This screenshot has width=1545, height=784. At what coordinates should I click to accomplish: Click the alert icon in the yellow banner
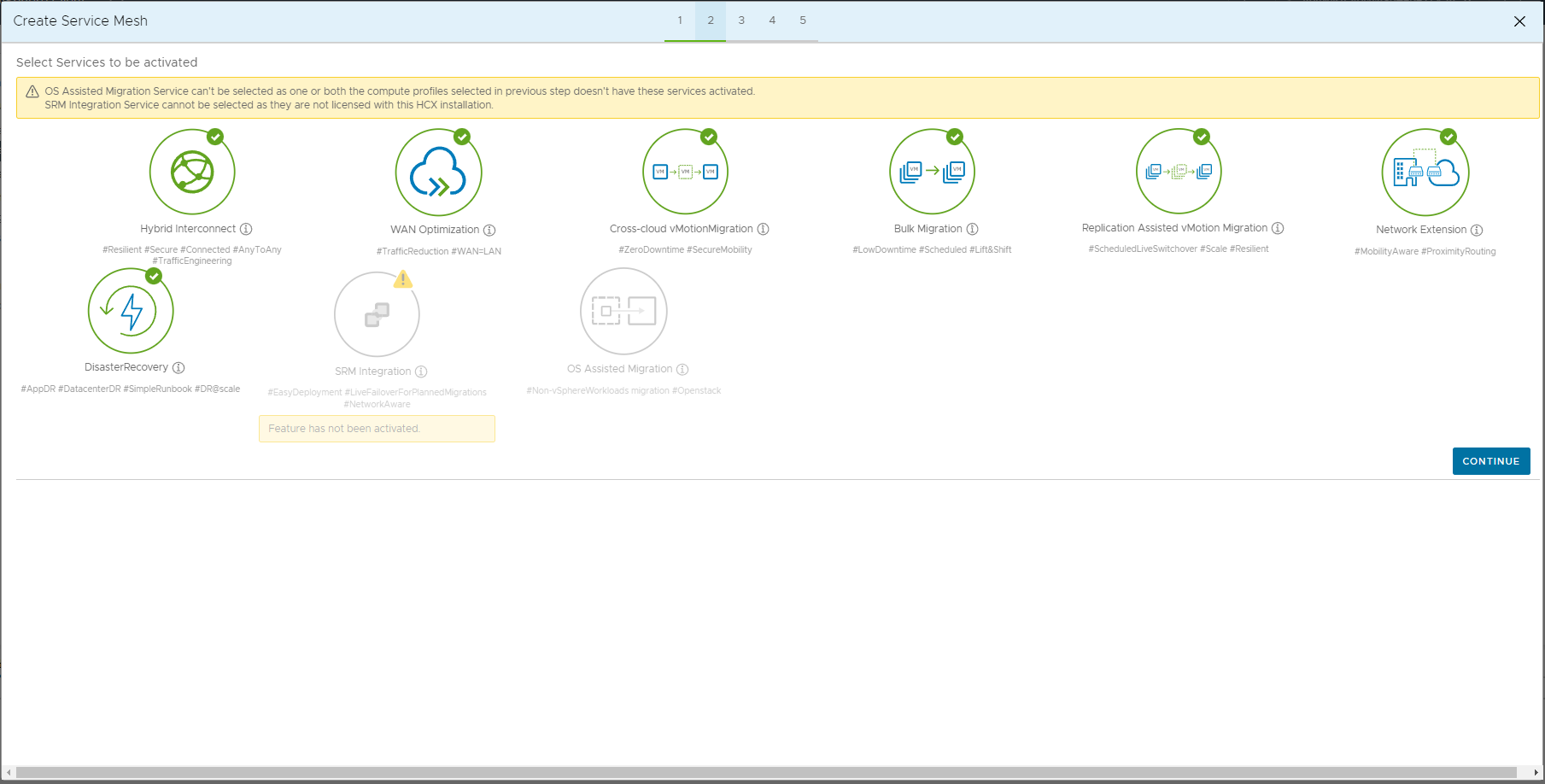(32, 91)
